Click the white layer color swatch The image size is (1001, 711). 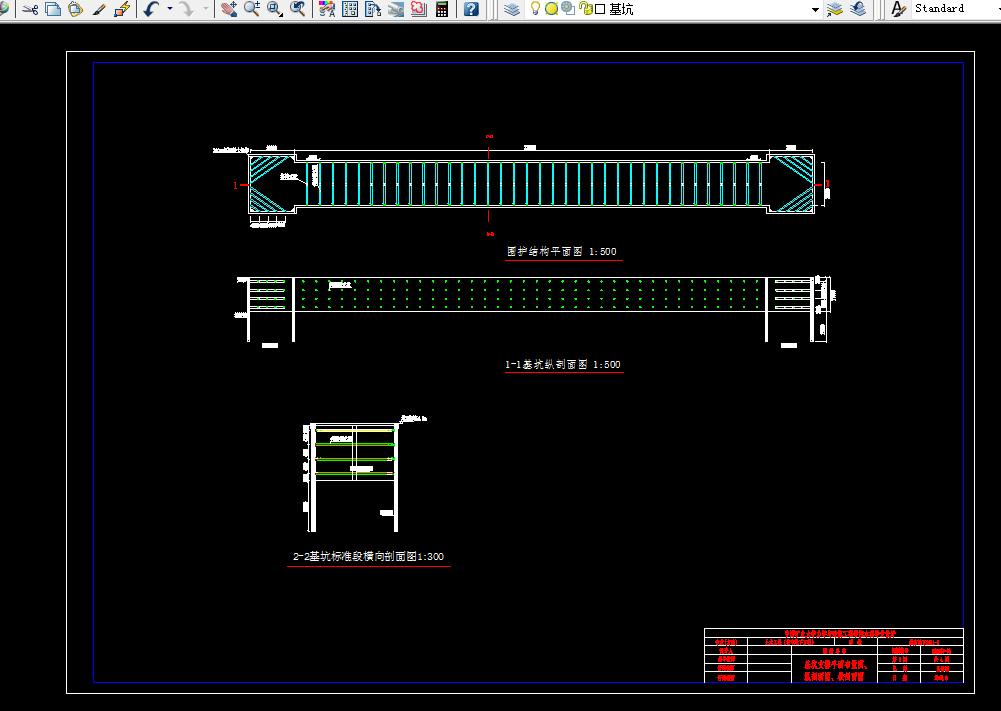pyautogui.click(x=600, y=10)
